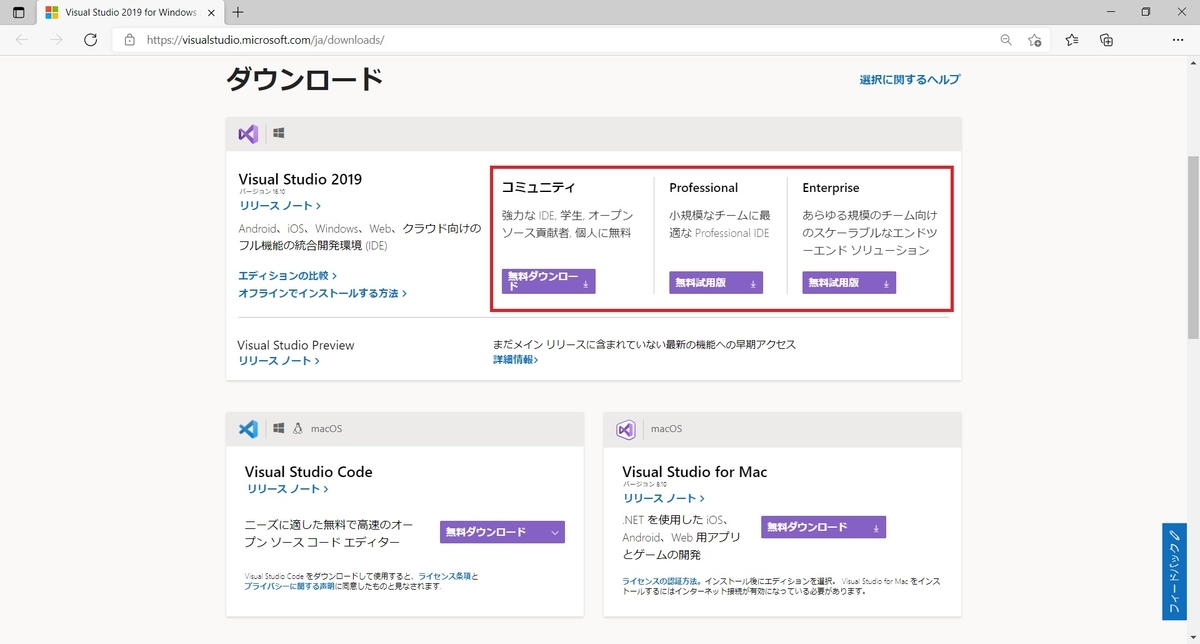The image size is (1200, 644).
Task: Click the lock icon in address bar
Action: (x=129, y=40)
